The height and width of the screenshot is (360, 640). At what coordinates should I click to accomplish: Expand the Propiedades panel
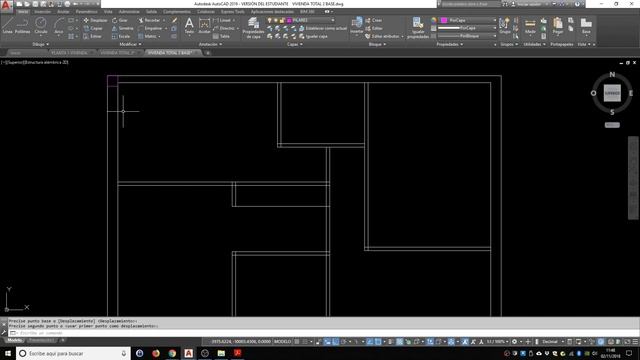point(450,44)
